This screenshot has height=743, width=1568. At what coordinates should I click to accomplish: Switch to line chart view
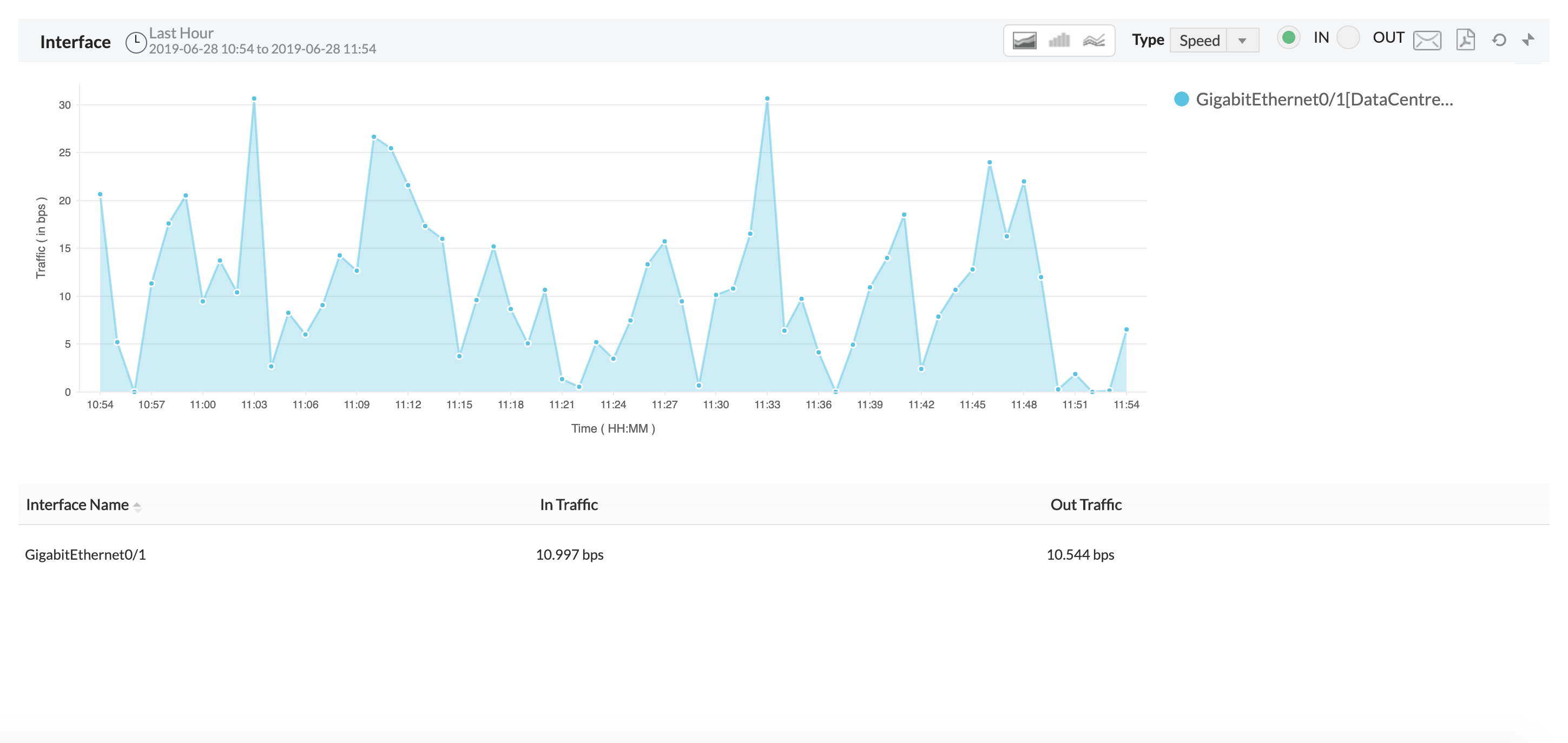point(1094,41)
